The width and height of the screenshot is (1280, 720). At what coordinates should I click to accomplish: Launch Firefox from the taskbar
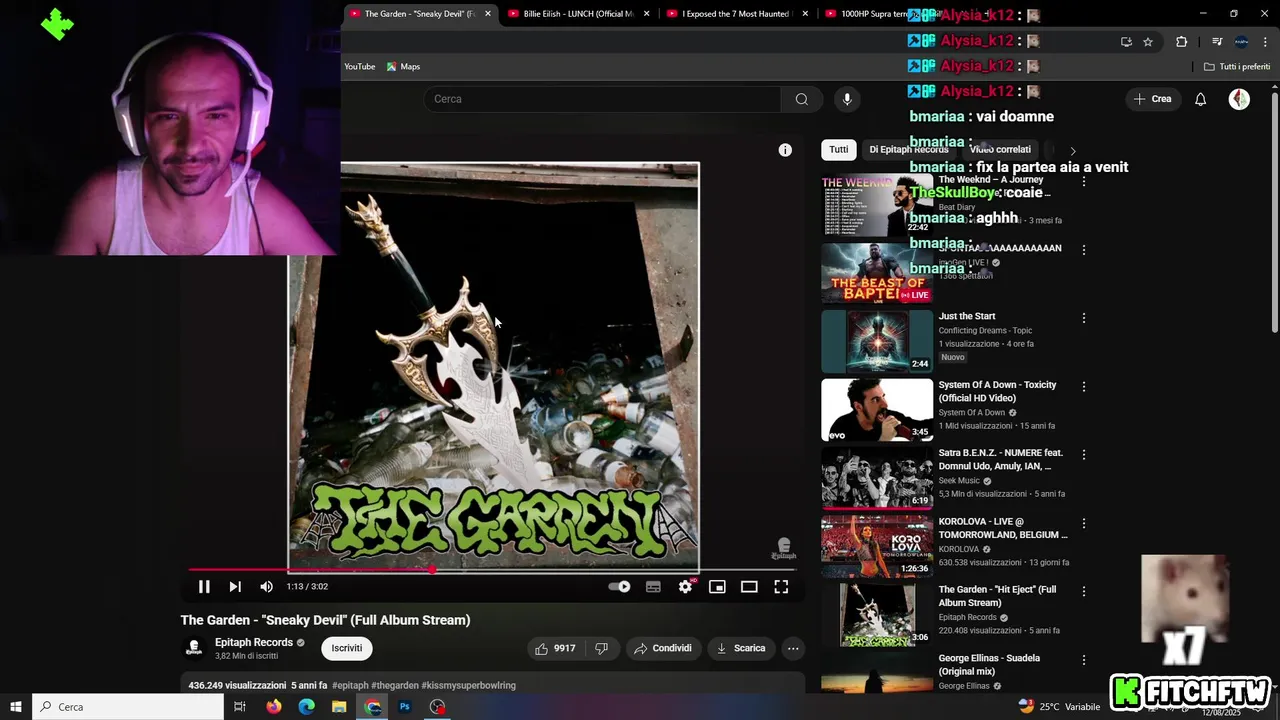coord(273,707)
